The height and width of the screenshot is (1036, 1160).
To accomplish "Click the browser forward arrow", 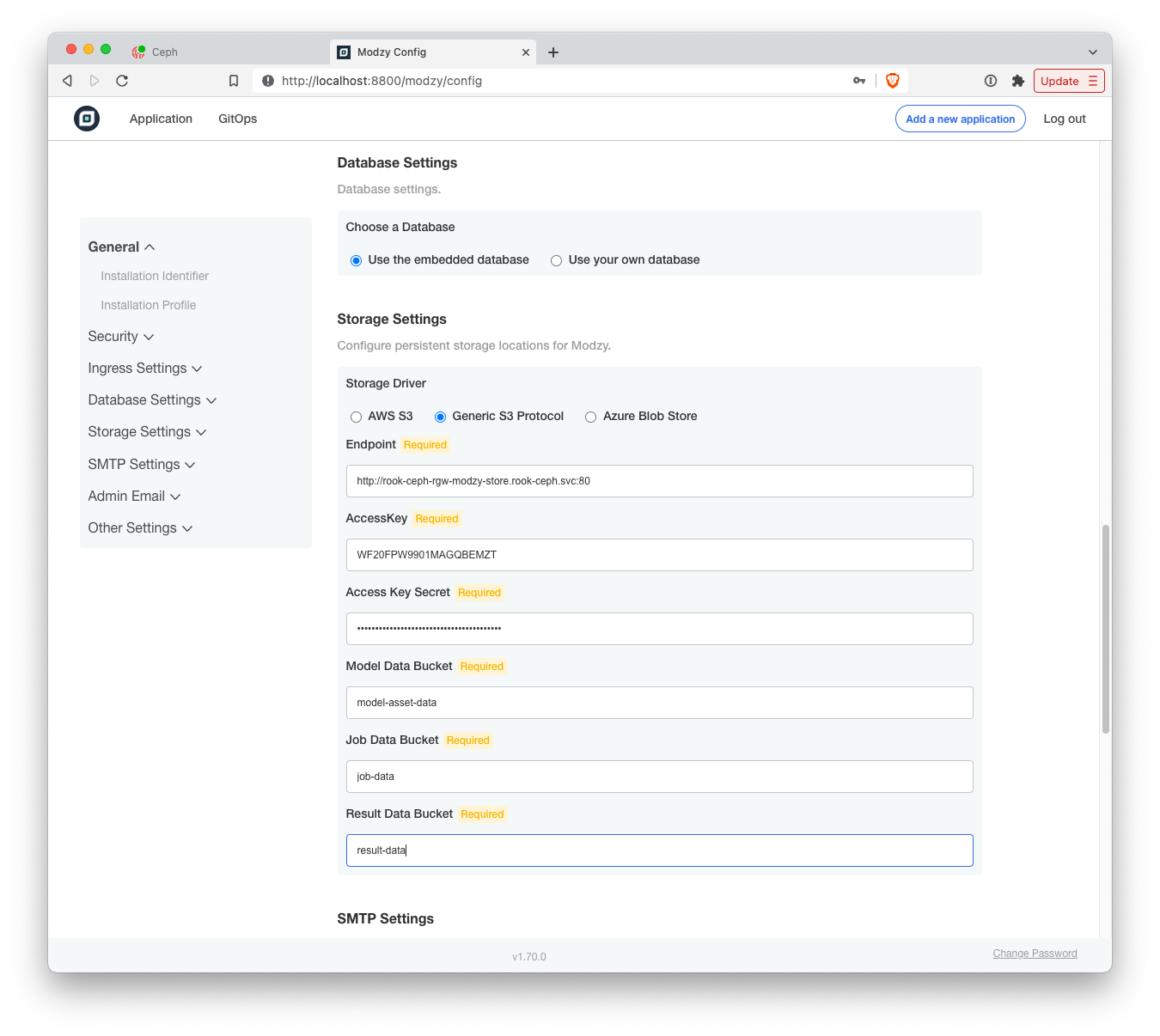I will (x=95, y=81).
